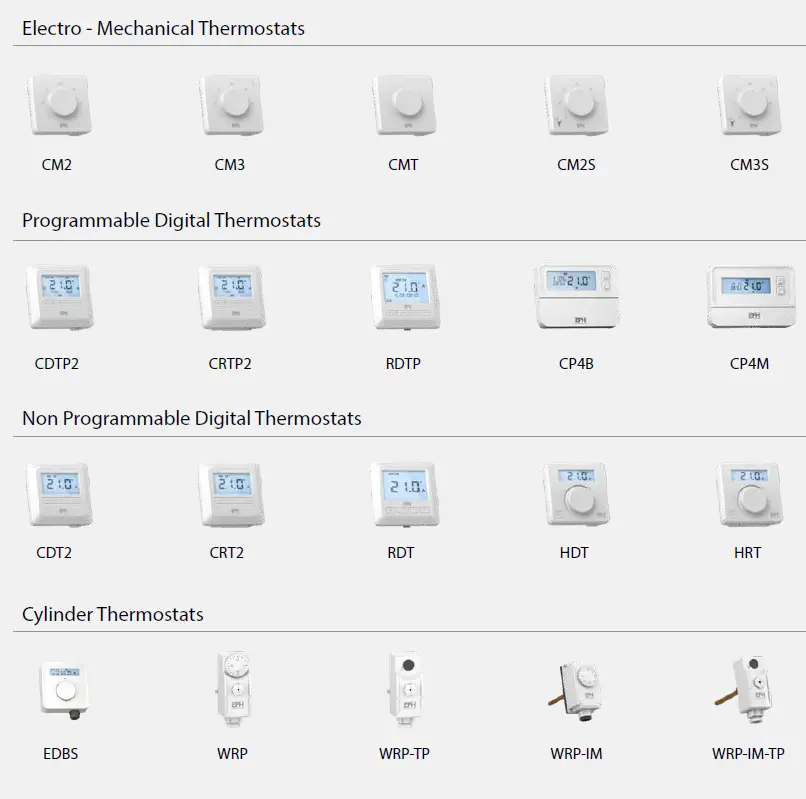View the CP4B programmer image

coord(577,296)
